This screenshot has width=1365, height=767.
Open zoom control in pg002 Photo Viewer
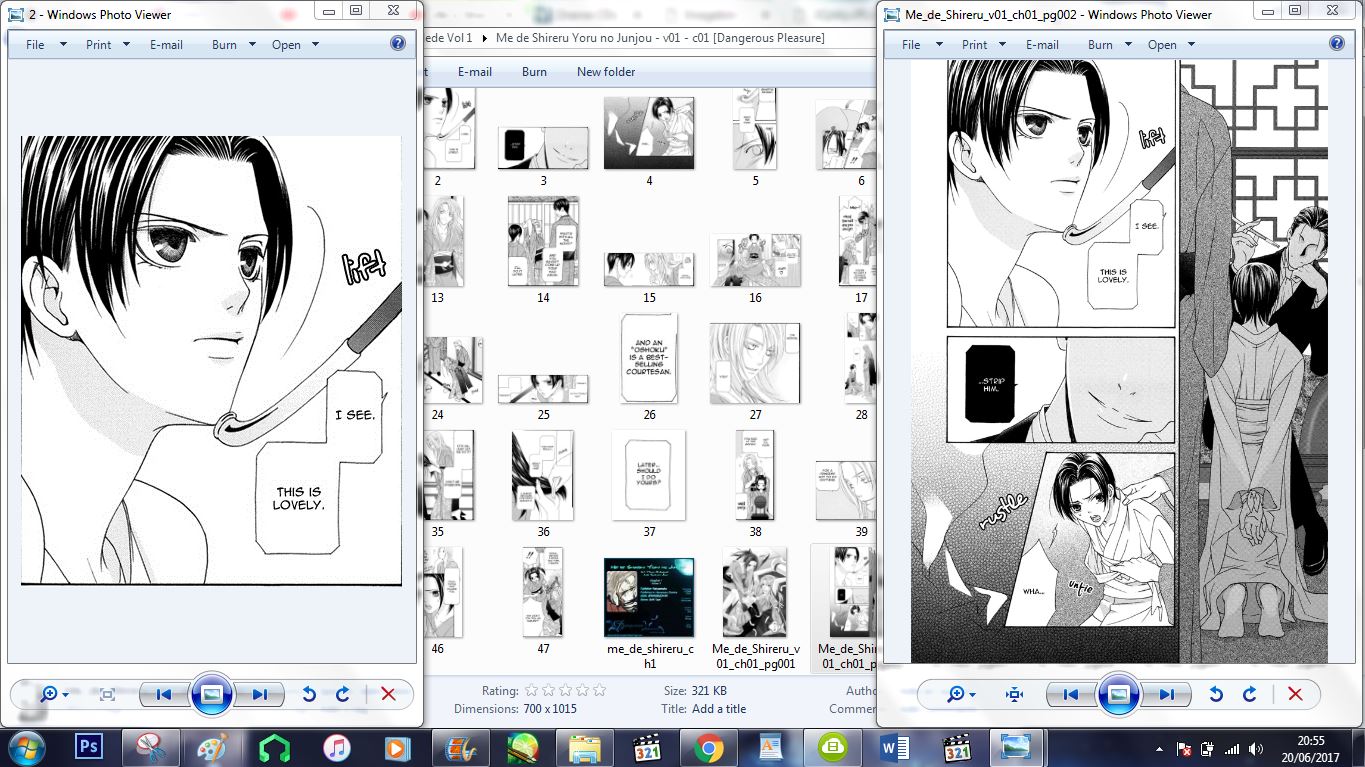961,694
